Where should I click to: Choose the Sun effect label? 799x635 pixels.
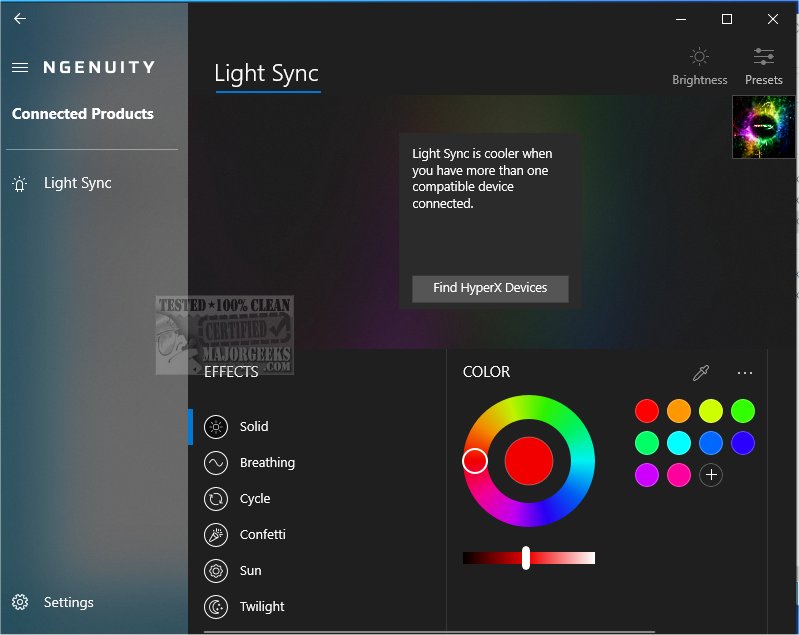click(250, 571)
